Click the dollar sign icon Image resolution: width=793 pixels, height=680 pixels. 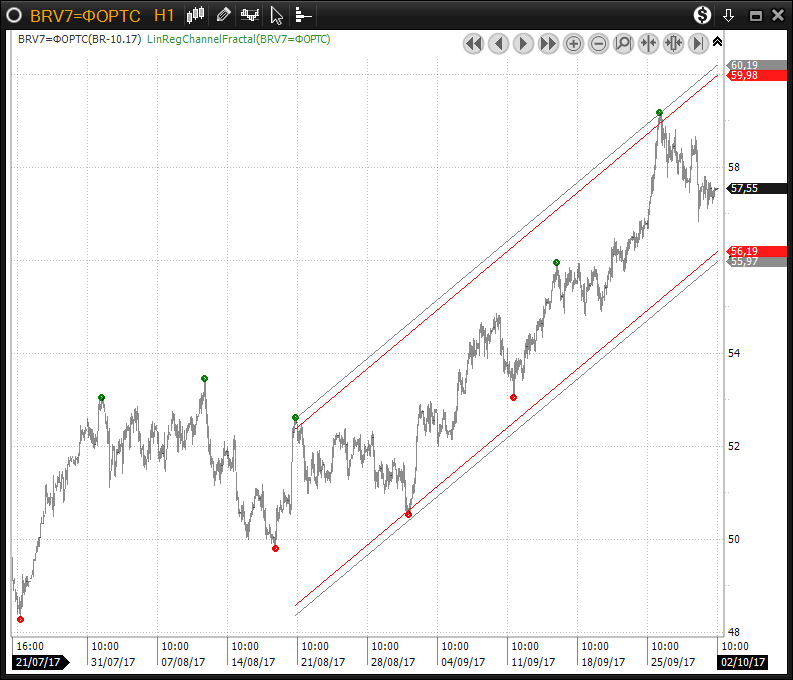pyautogui.click(x=703, y=15)
